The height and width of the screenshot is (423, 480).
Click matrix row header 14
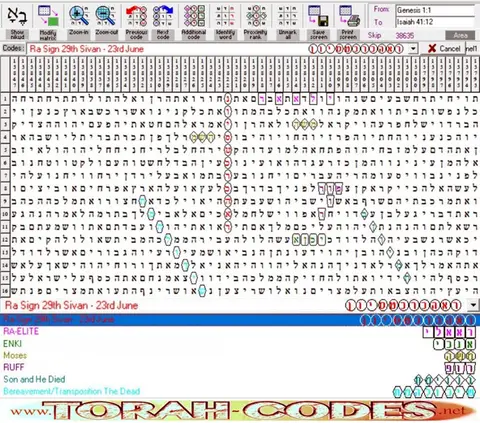(x=5, y=265)
